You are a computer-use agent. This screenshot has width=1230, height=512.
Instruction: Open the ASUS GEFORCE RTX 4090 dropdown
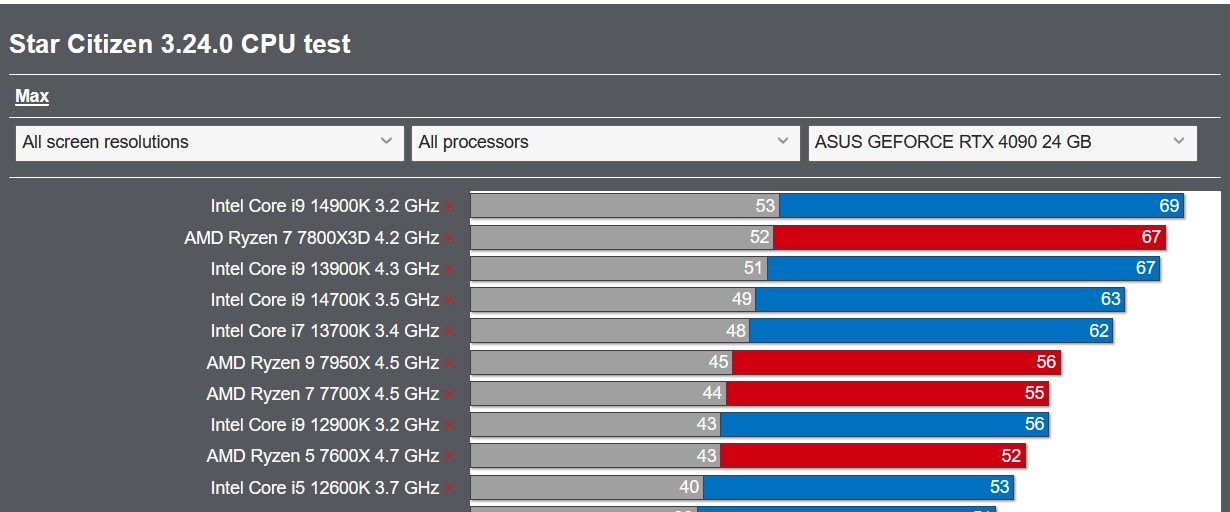[x=1002, y=142]
